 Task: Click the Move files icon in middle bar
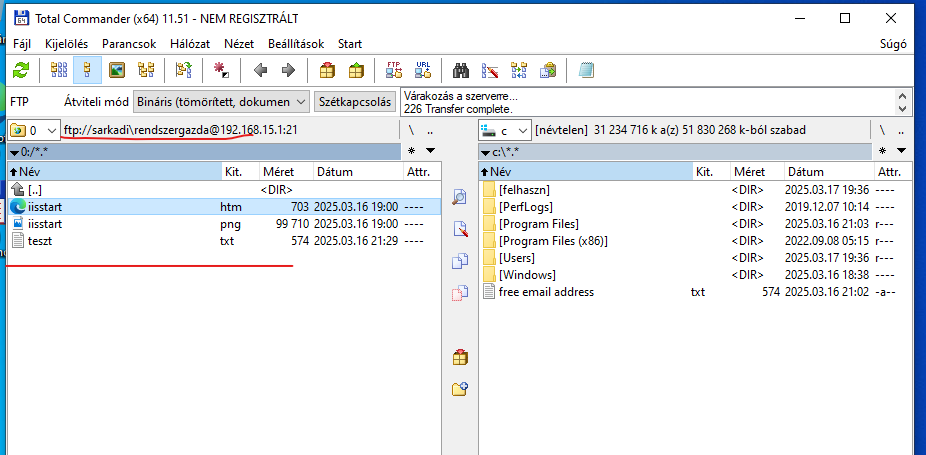[x=460, y=293]
